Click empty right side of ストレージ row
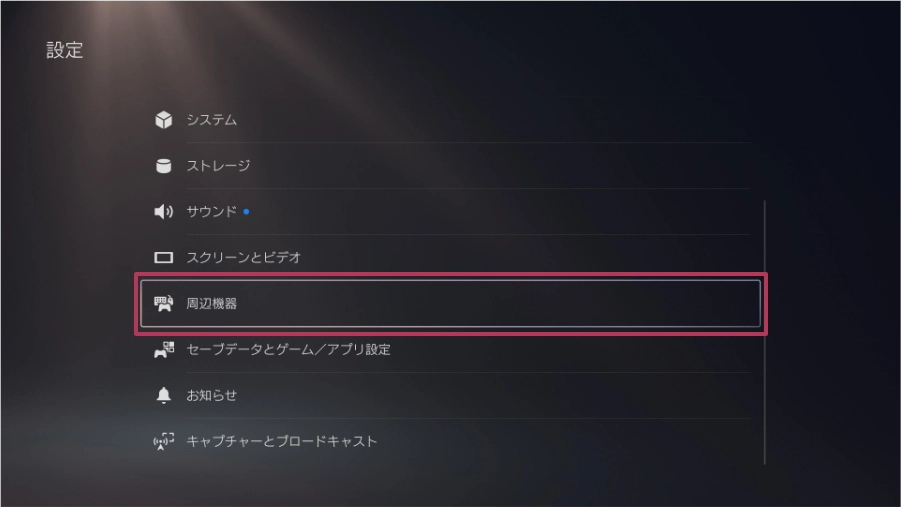 pyautogui.click(x=600, y=166)
